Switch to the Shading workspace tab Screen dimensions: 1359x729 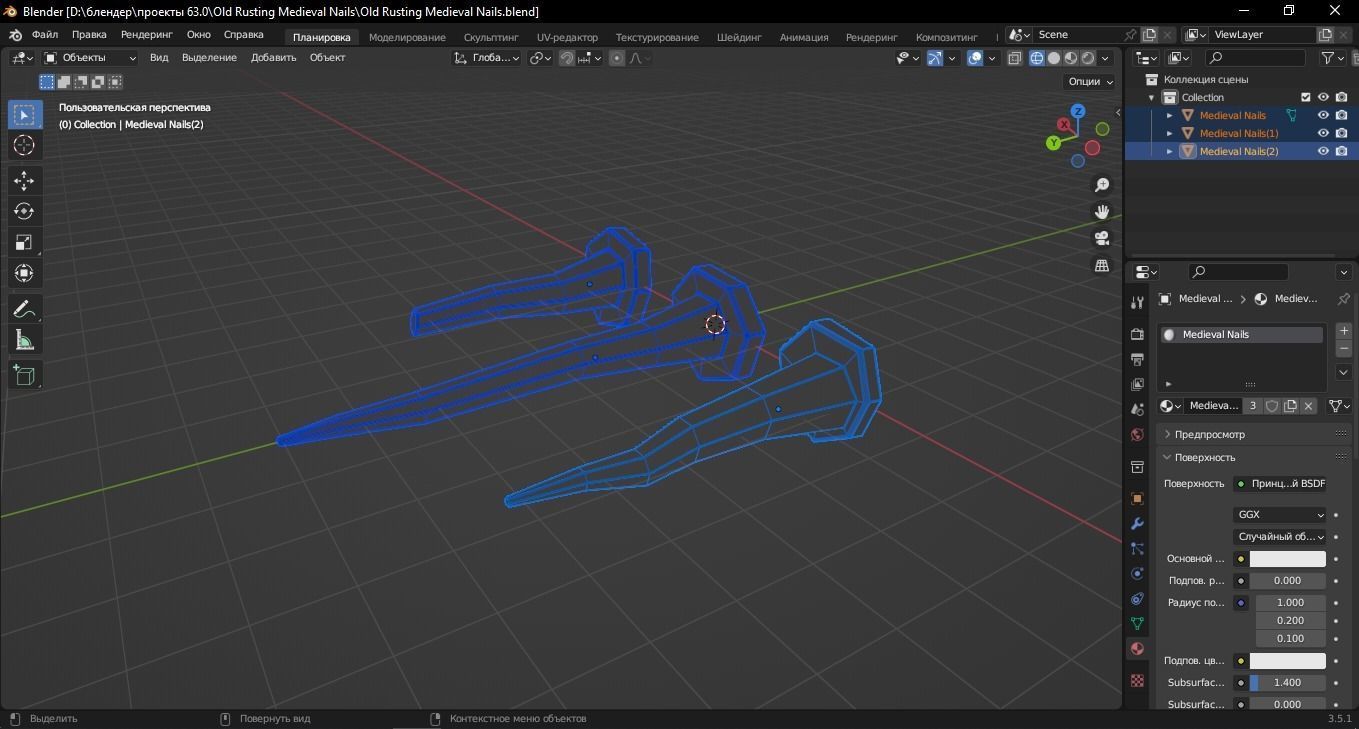739,37
